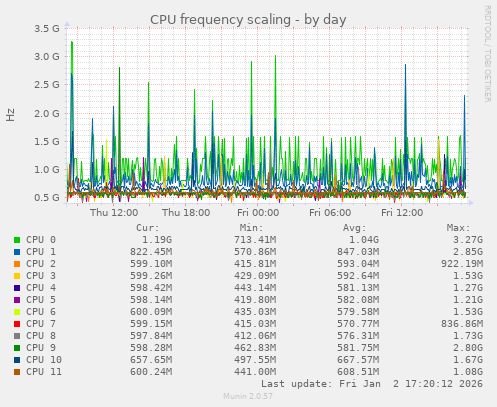Click the CPU 6 lime legend swatch

click(17, 312)
